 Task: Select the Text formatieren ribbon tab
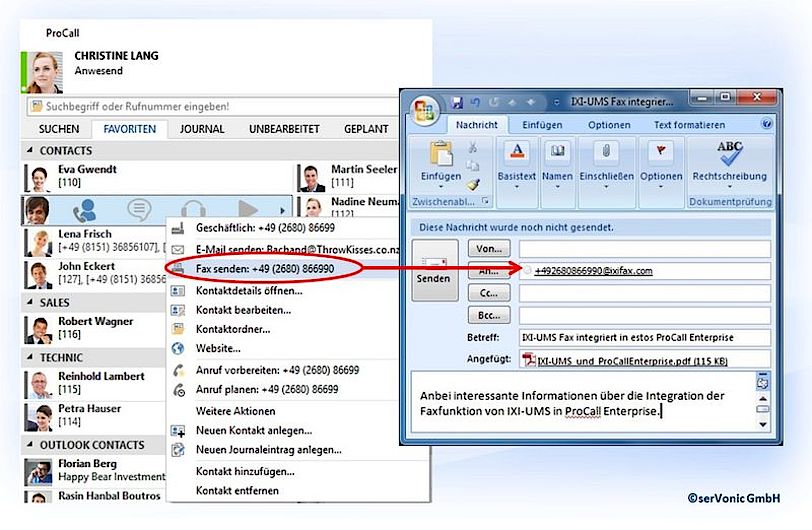(689, 125)
